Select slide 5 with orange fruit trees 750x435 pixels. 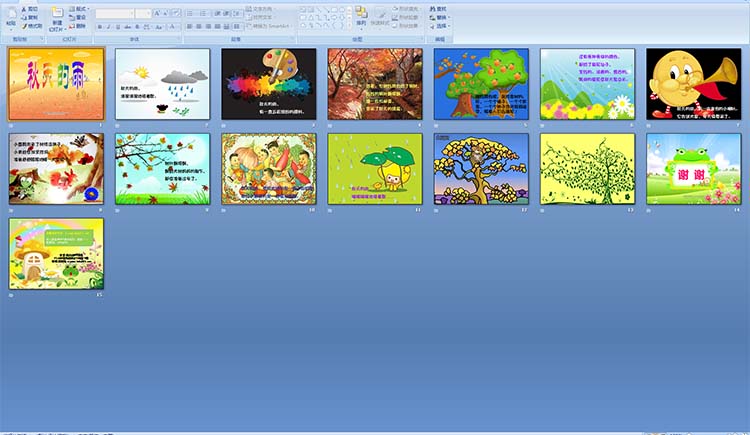tap(481, 84)
